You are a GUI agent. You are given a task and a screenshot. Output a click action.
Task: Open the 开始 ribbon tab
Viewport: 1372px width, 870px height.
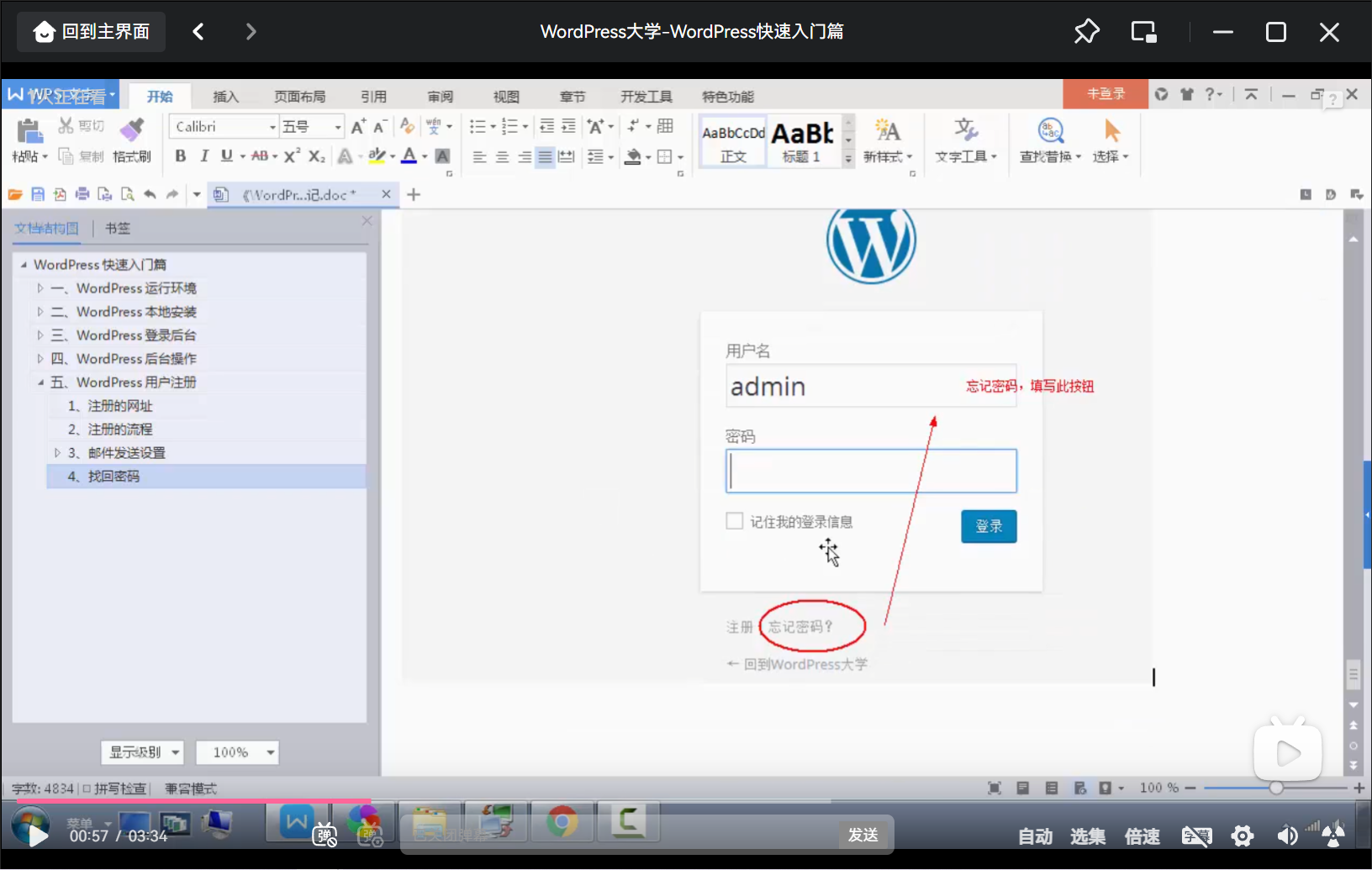tap(160, 97)
